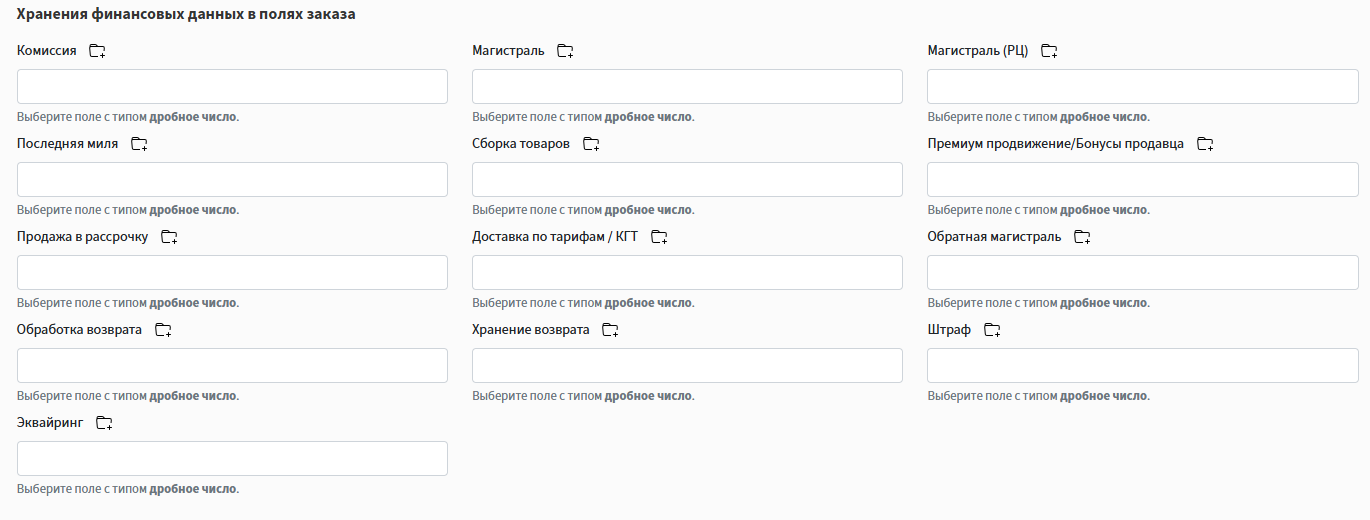Click the Обработка возврата label text
Screen dimensions: 1370x520
point(80,330)
